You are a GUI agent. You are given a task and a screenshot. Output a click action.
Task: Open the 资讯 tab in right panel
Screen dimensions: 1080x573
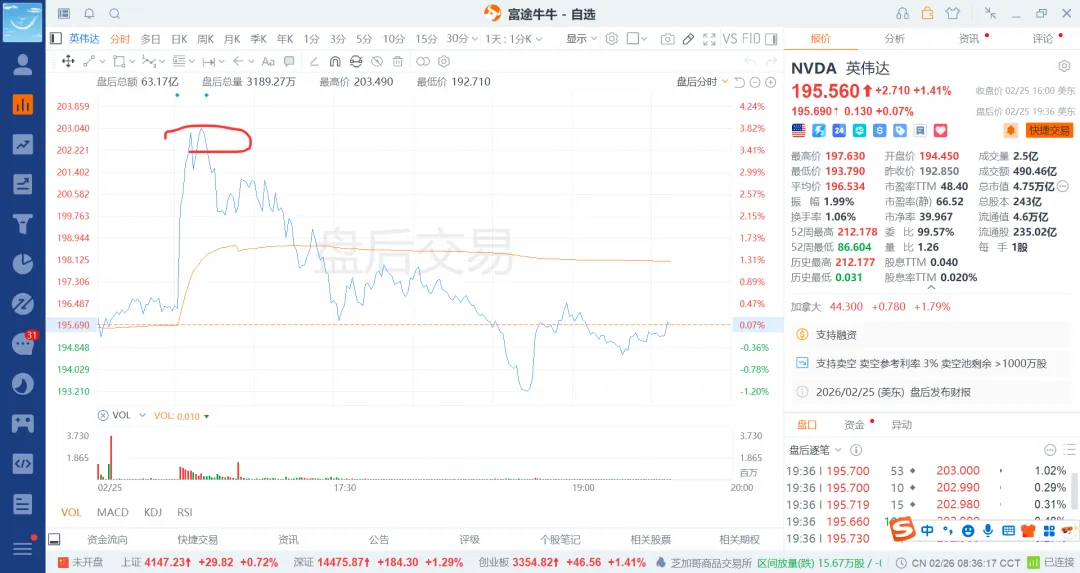tap(969, 39)
